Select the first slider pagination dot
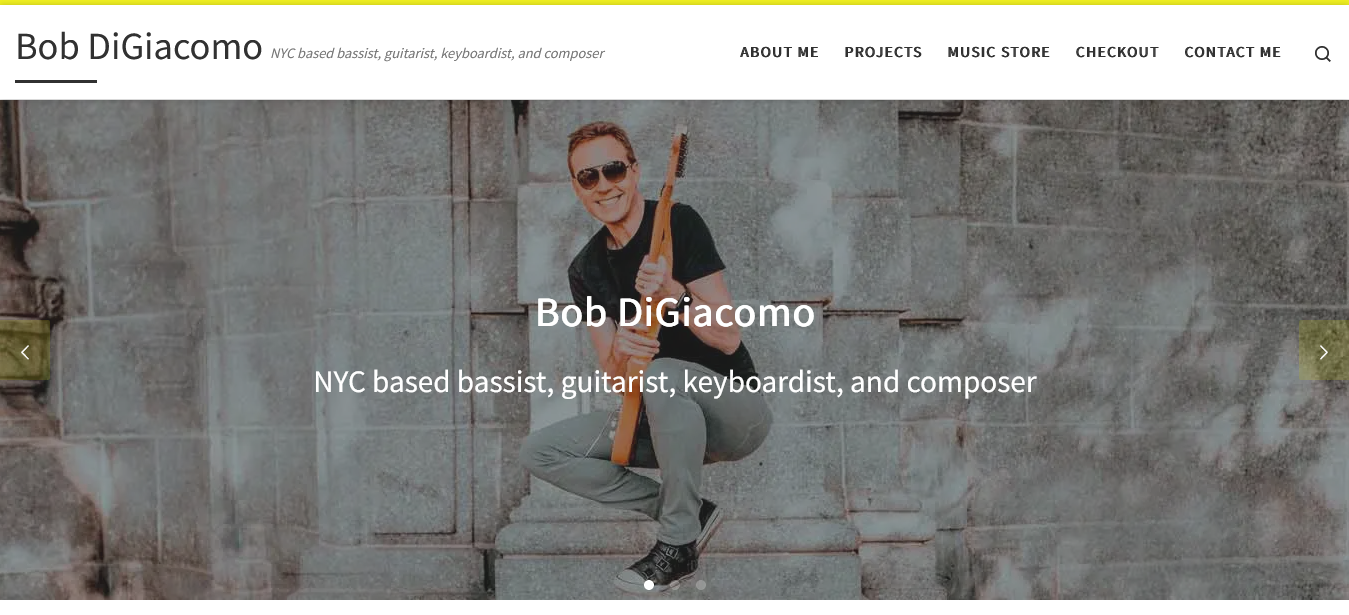 tap(649, 585)
